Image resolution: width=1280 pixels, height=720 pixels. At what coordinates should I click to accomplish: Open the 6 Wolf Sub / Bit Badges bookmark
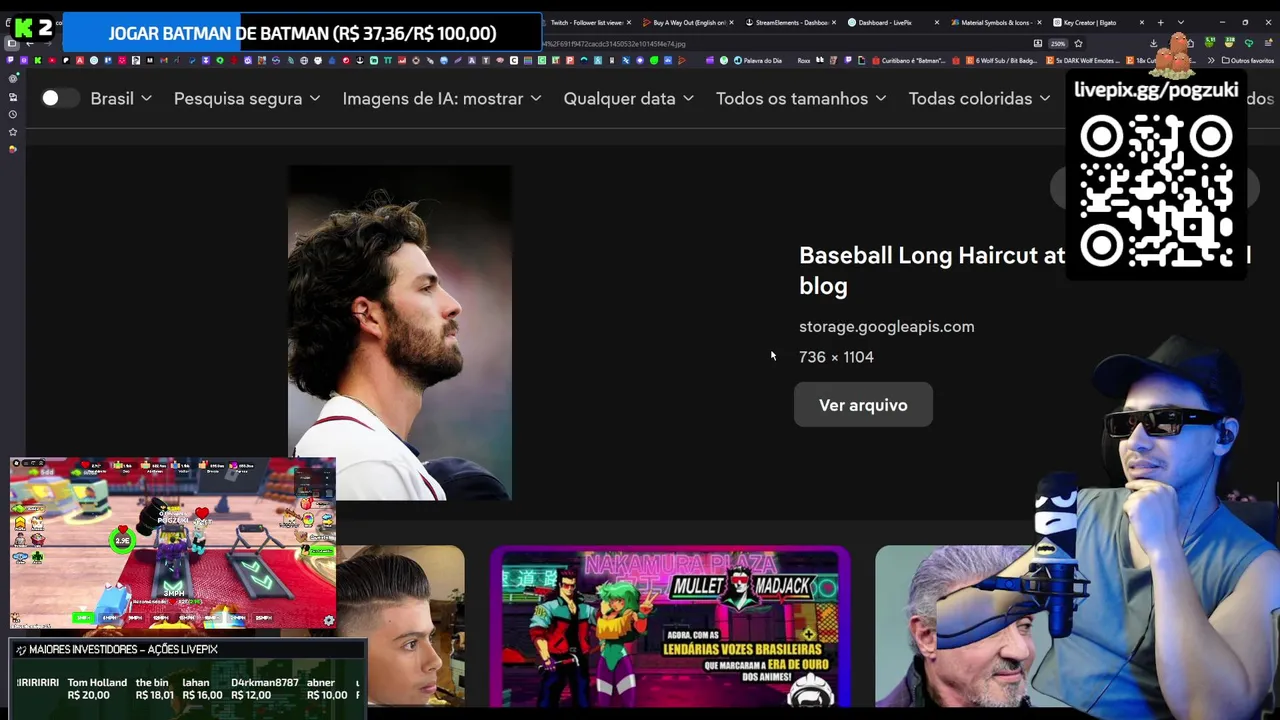point(1002,60)
